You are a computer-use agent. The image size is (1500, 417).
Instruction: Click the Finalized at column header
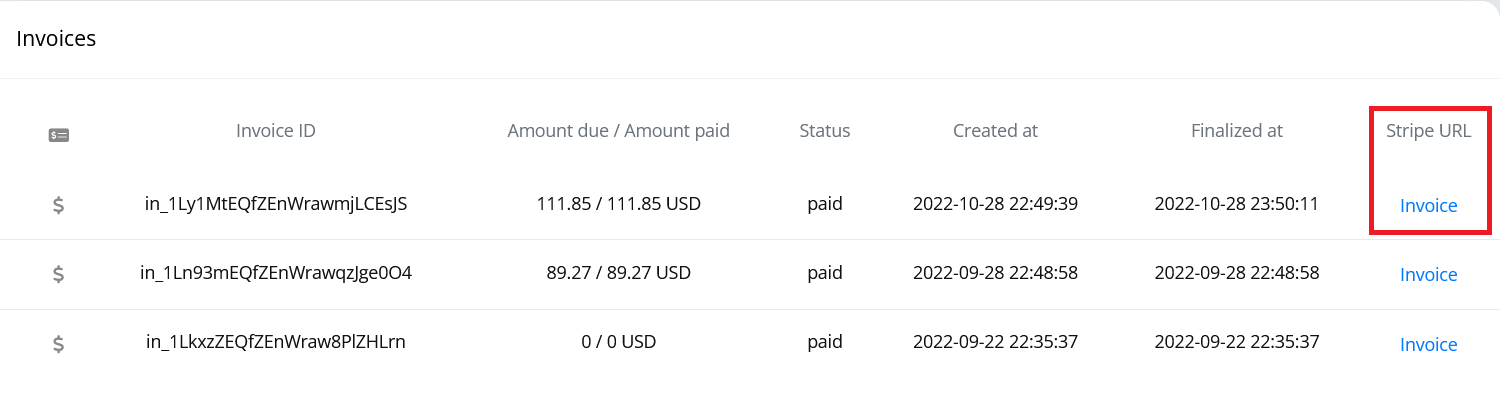pos(1237,130)
